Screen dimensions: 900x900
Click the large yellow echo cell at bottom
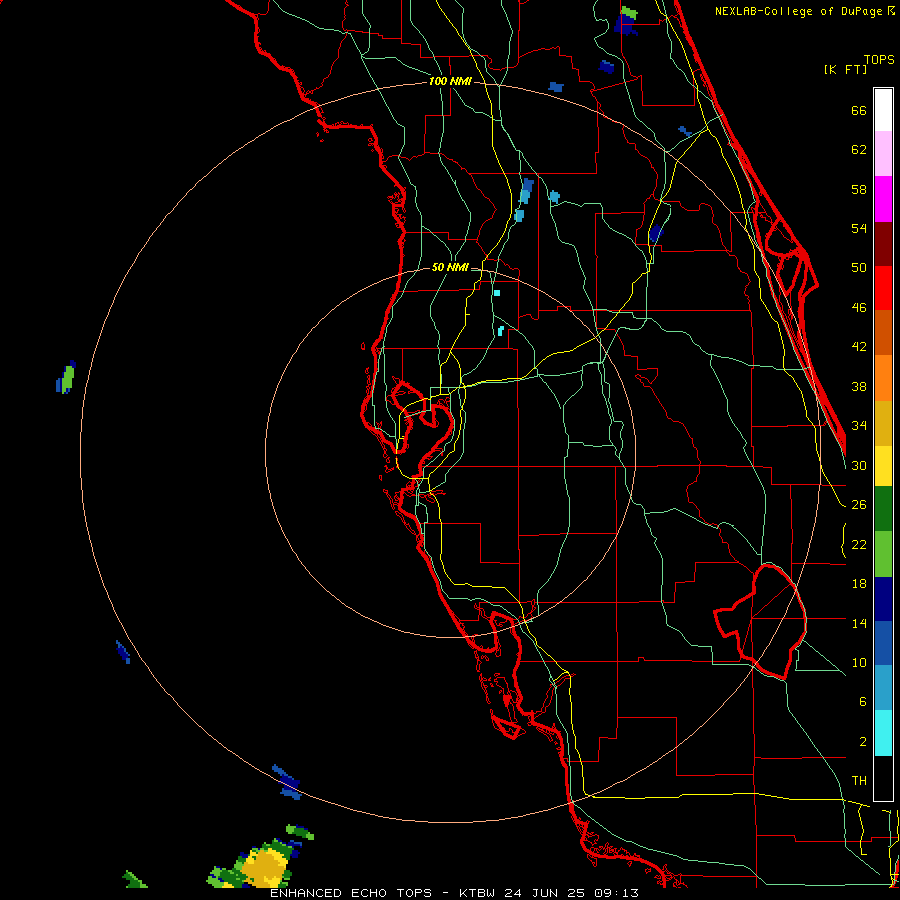(x=265, y=866)
